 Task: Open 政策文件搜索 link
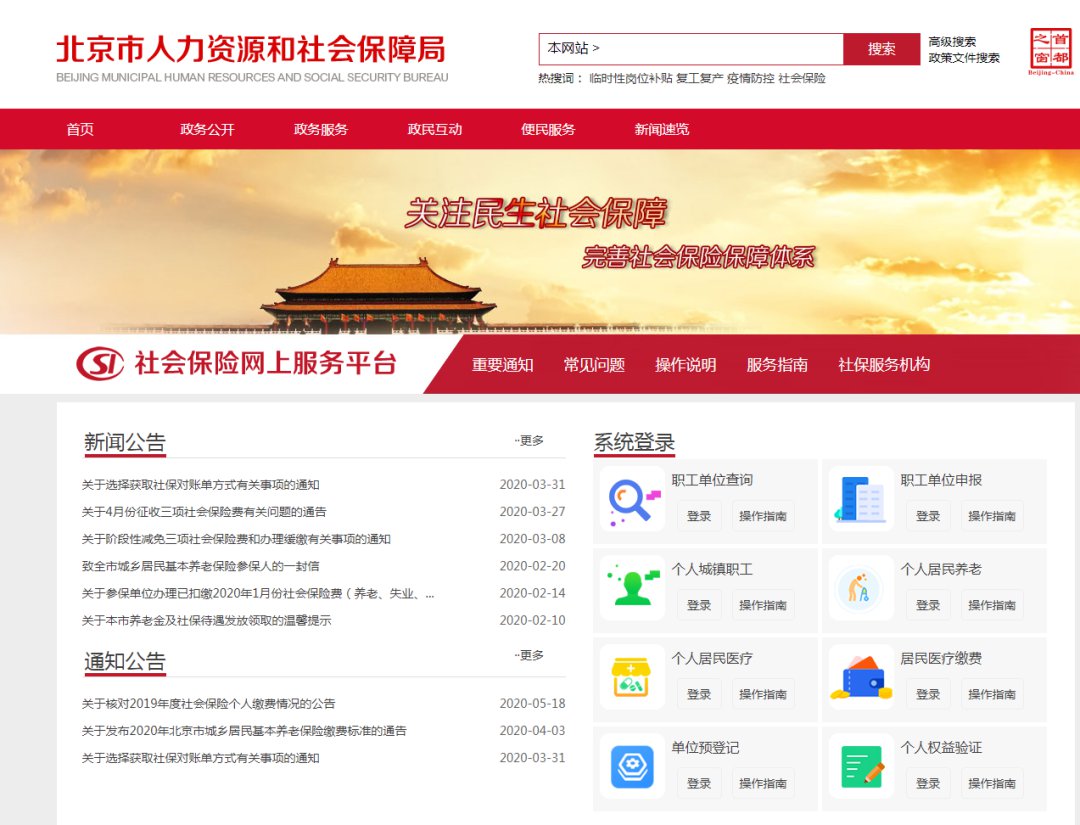(x=964, y=58)
